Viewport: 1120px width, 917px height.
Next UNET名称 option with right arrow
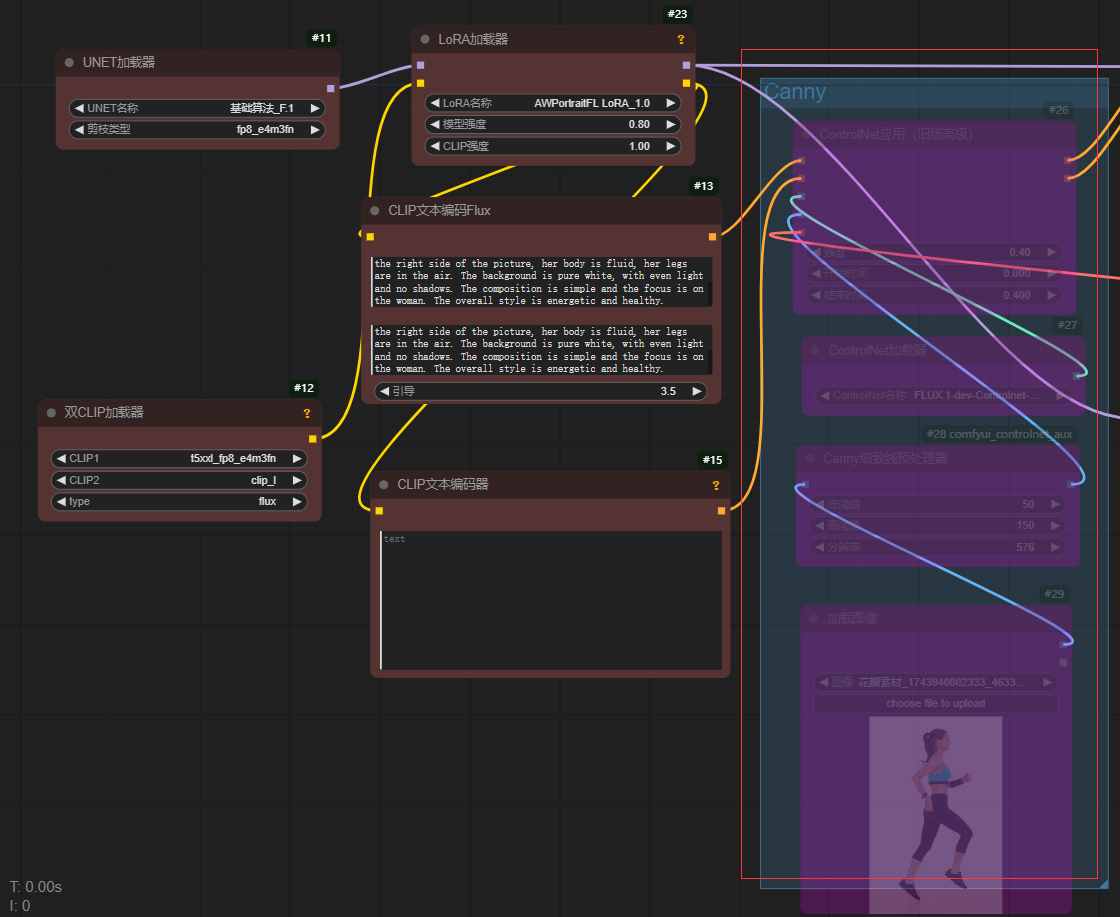point(314,109)
